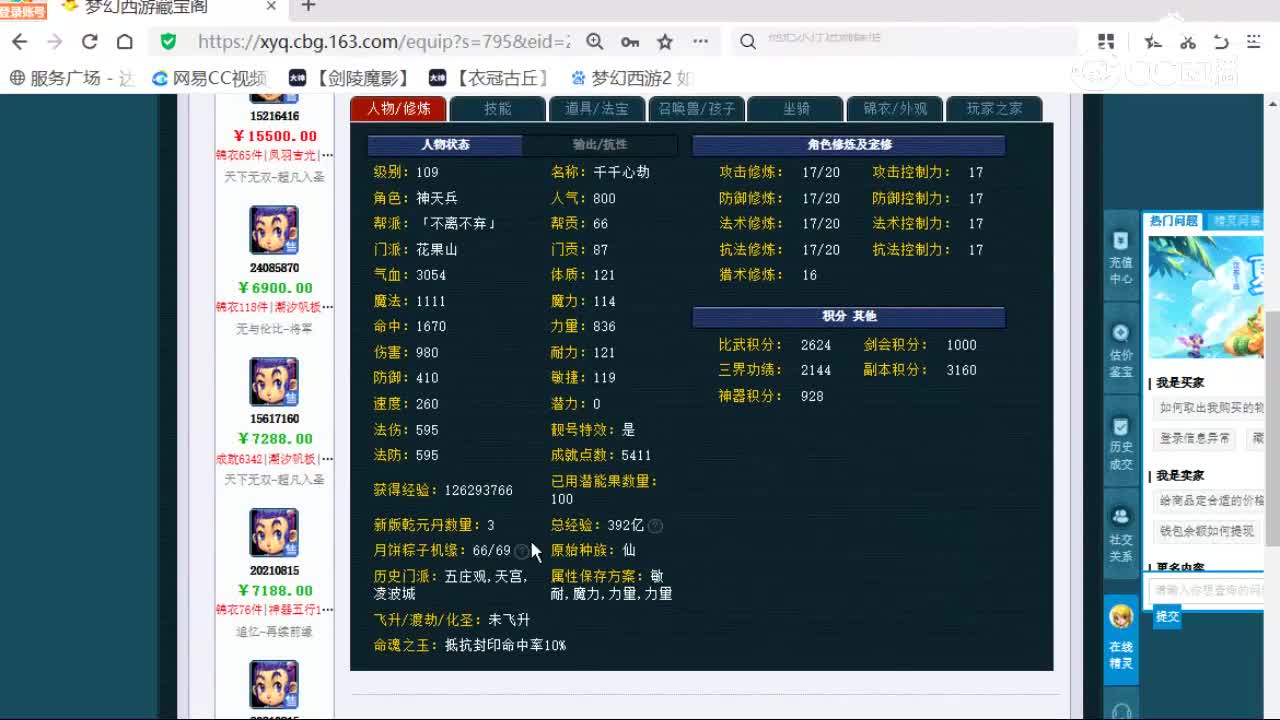Switch to the 技能 tab
The height and width of the screenshot is (720, 1280).
497,109
